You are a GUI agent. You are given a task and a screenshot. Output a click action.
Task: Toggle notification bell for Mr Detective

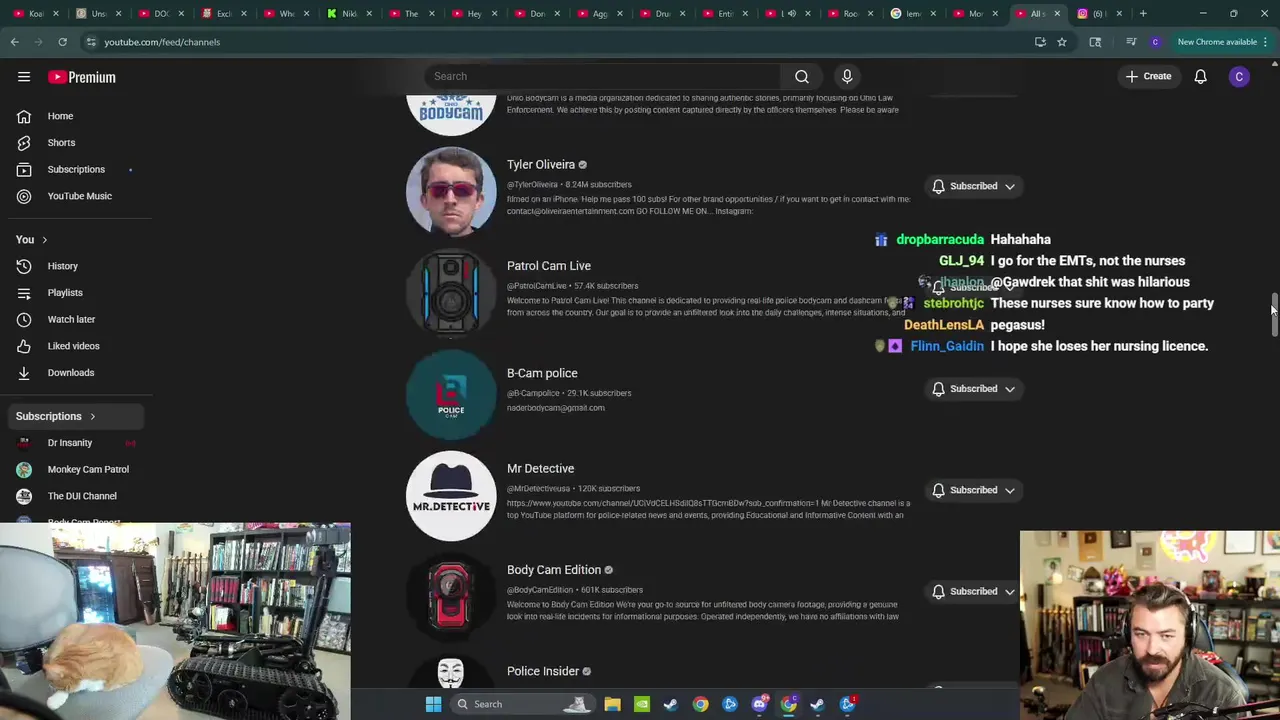[x=938, y=490]
